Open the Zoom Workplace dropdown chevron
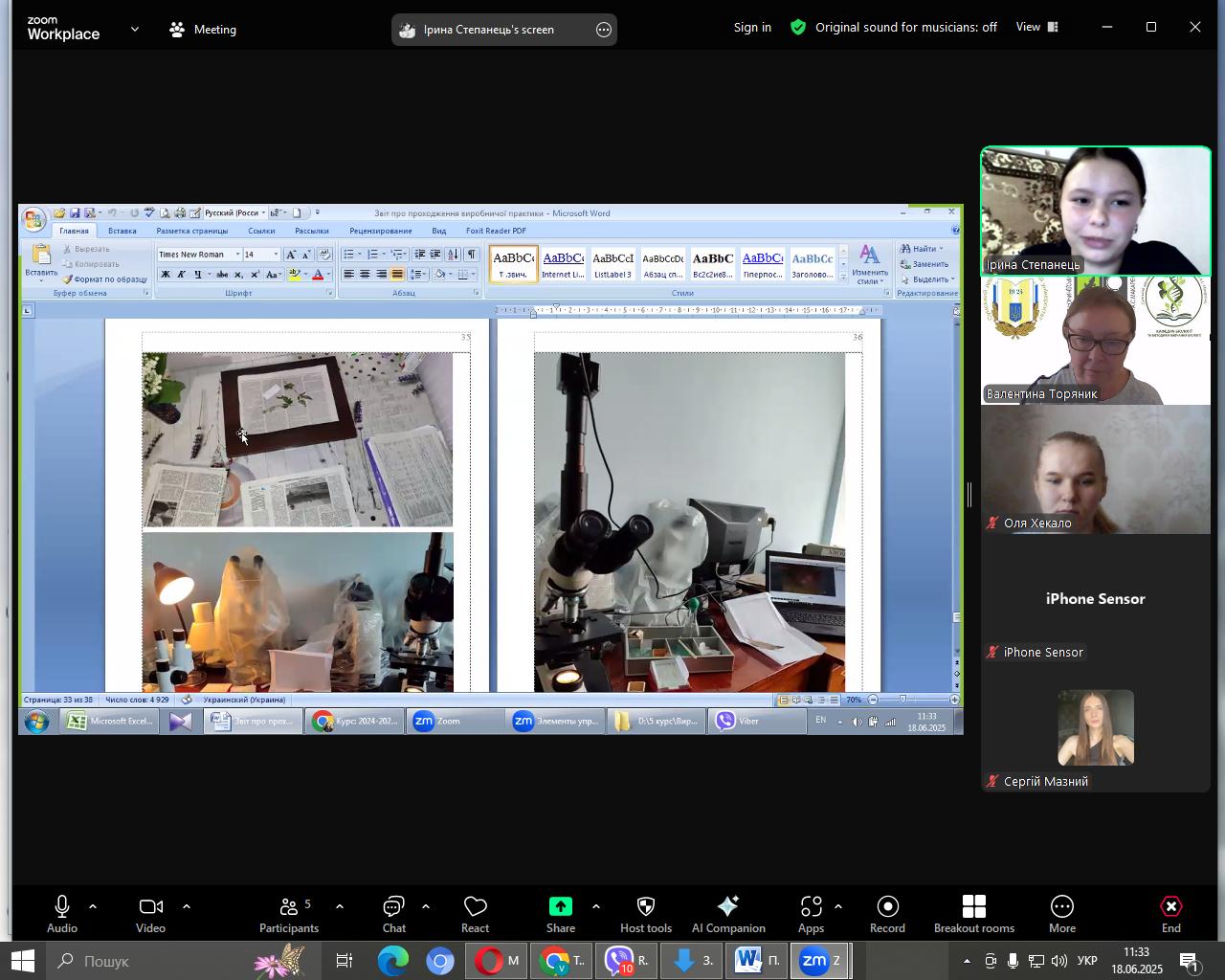Image resolution: width=1225 pixels, height=980 pixels. coord(135,30)
